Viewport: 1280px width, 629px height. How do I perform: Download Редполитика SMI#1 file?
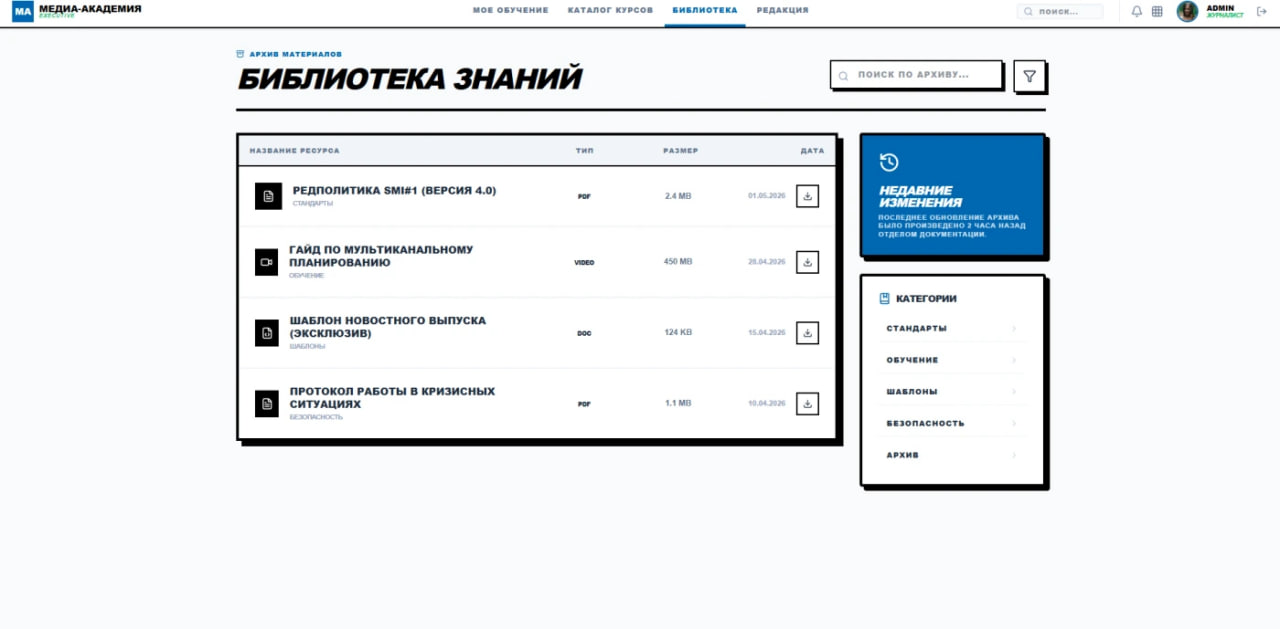[807, 196]
